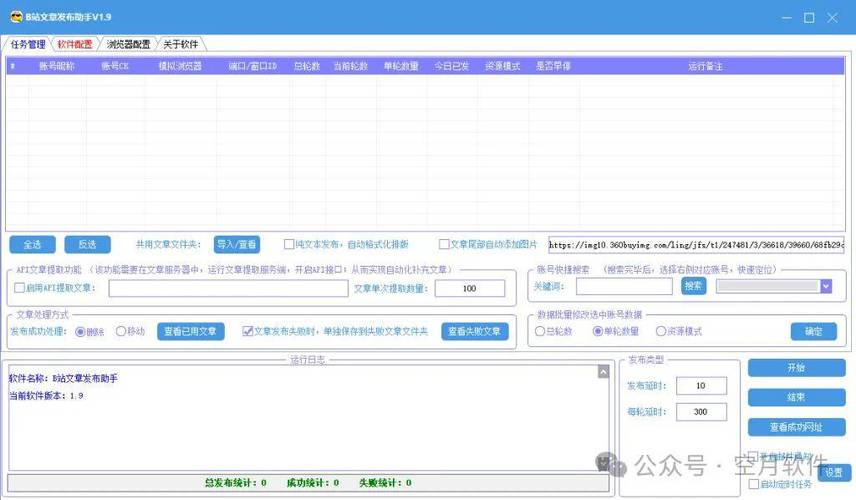
Task: Open the 任务管理 tab
Action: [28, 44]
